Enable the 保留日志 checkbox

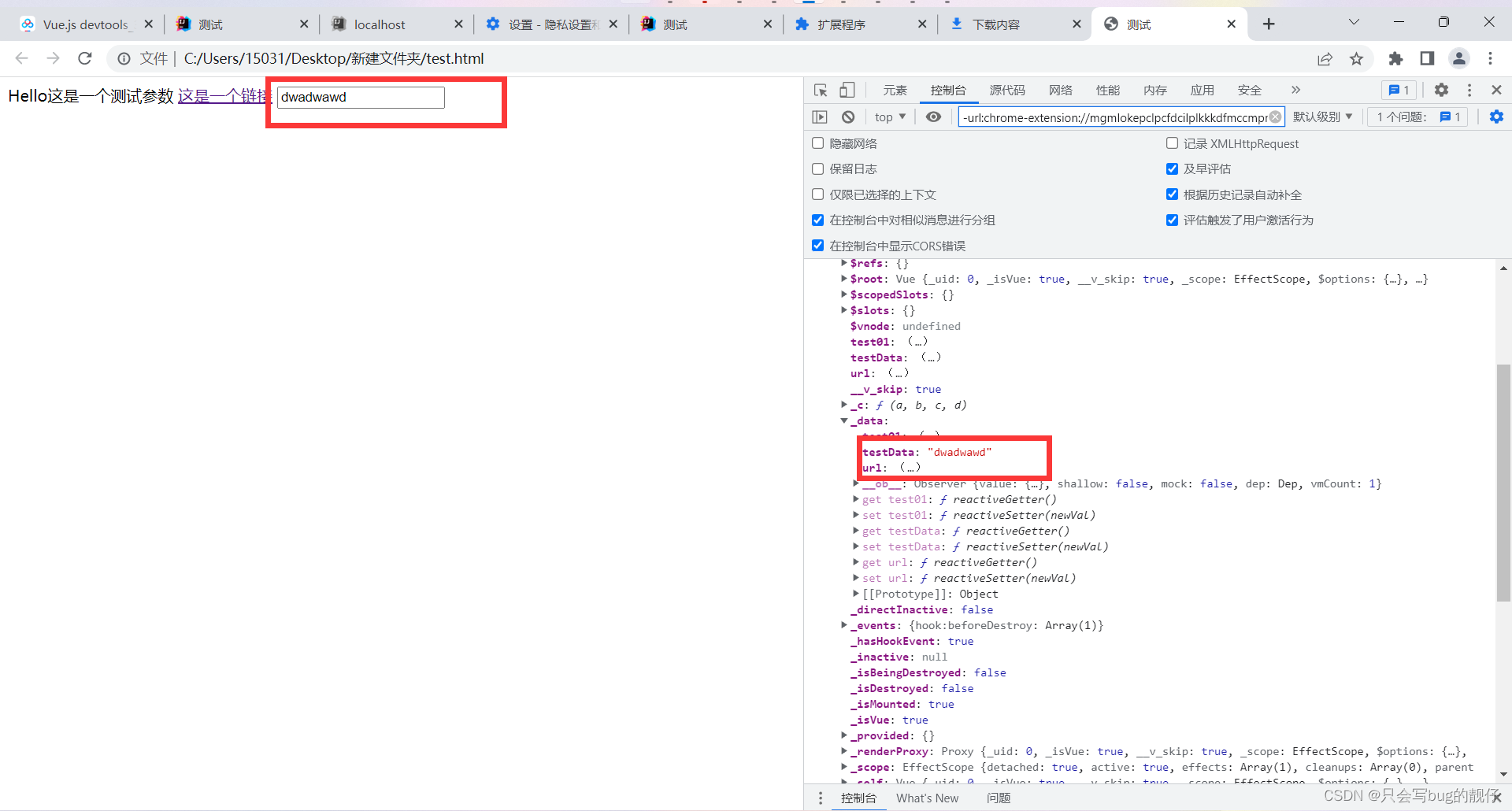pyautogui.click(x=818, y=168)
